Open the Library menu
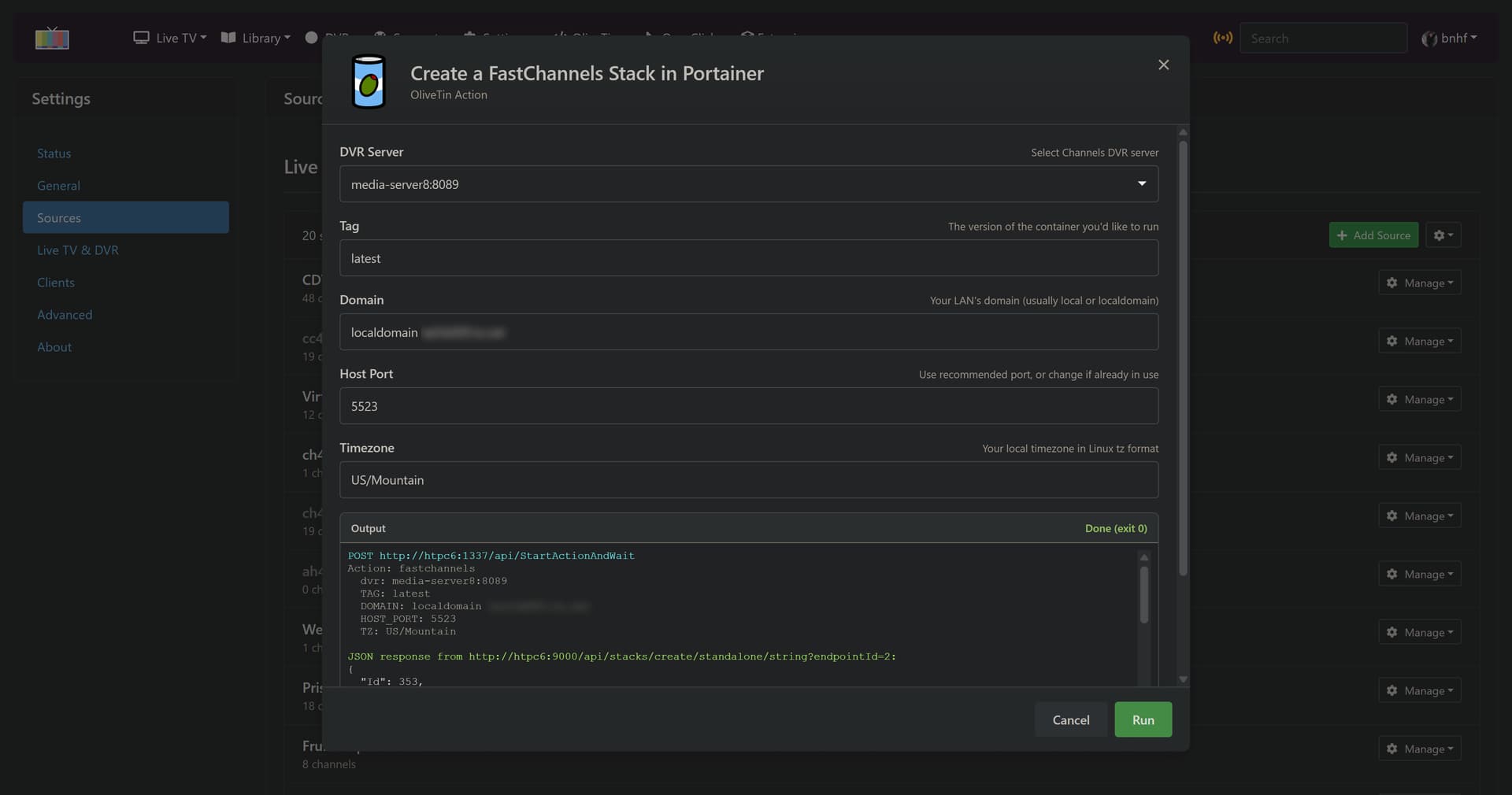Image resolution: width=1512 pixels, height=795 pixels. click(x=256, y=38)
